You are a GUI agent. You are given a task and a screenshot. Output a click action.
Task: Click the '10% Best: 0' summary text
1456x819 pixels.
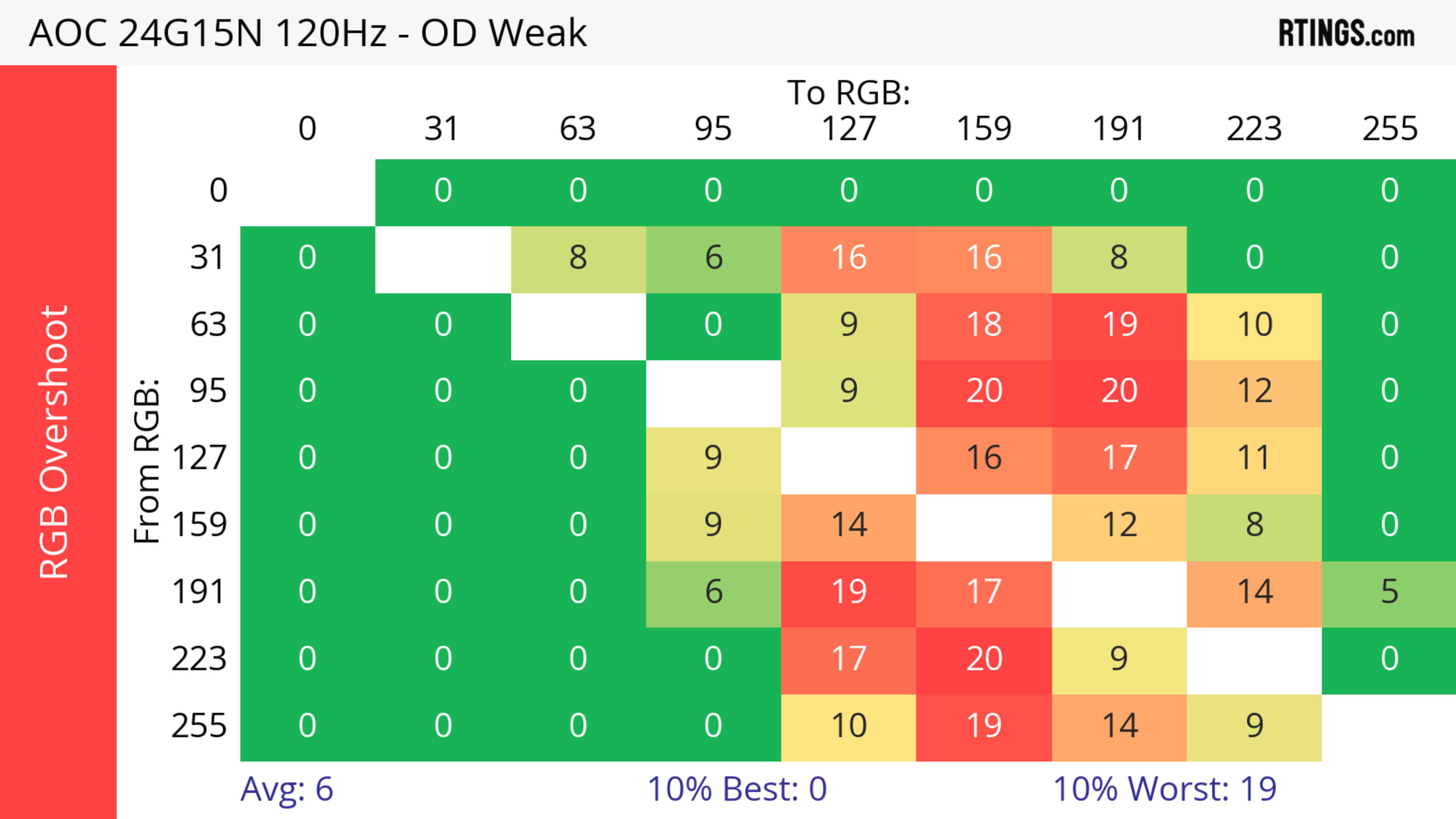[737, 789]
